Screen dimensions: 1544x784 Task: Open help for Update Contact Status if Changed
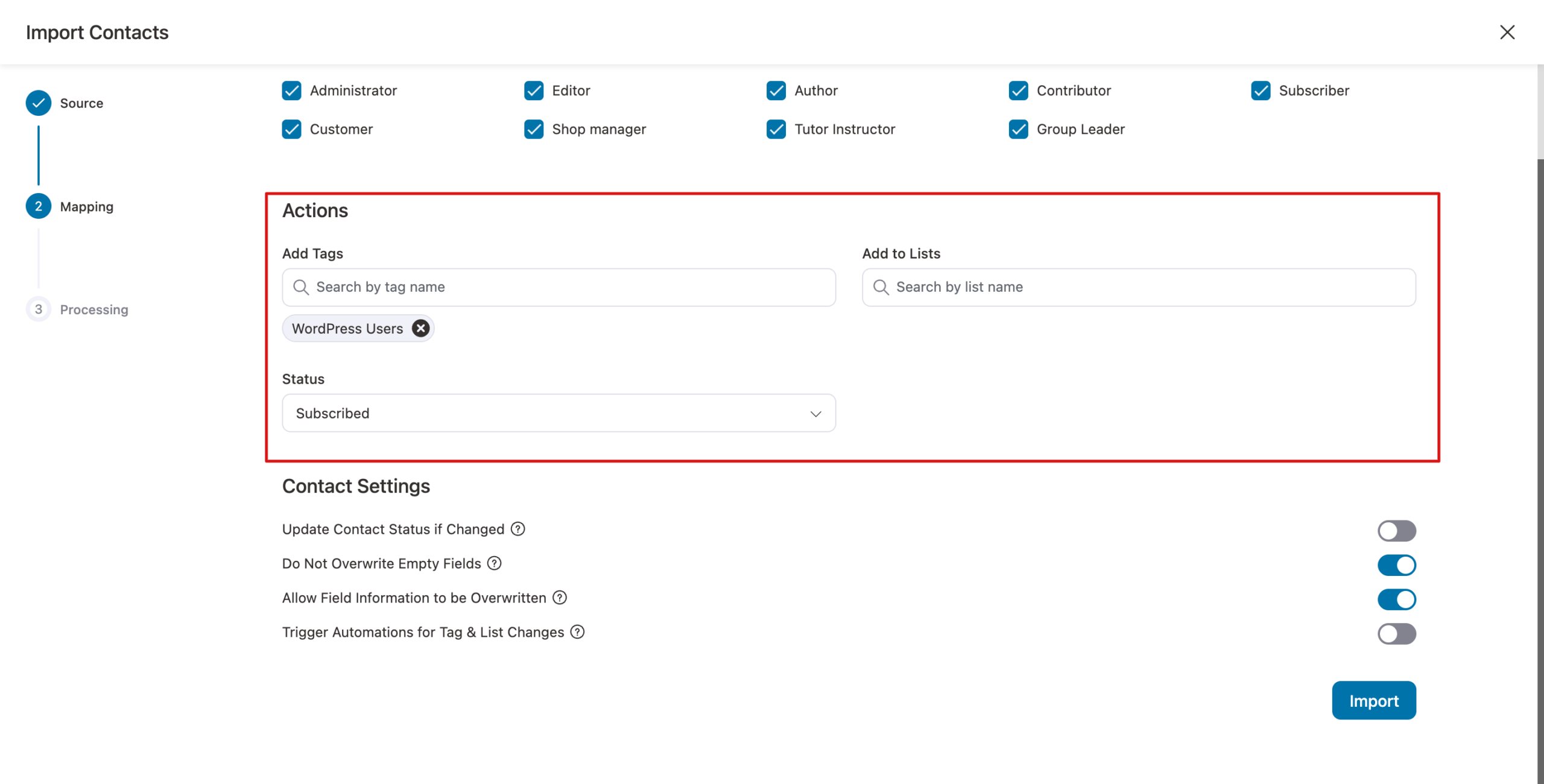517,529
